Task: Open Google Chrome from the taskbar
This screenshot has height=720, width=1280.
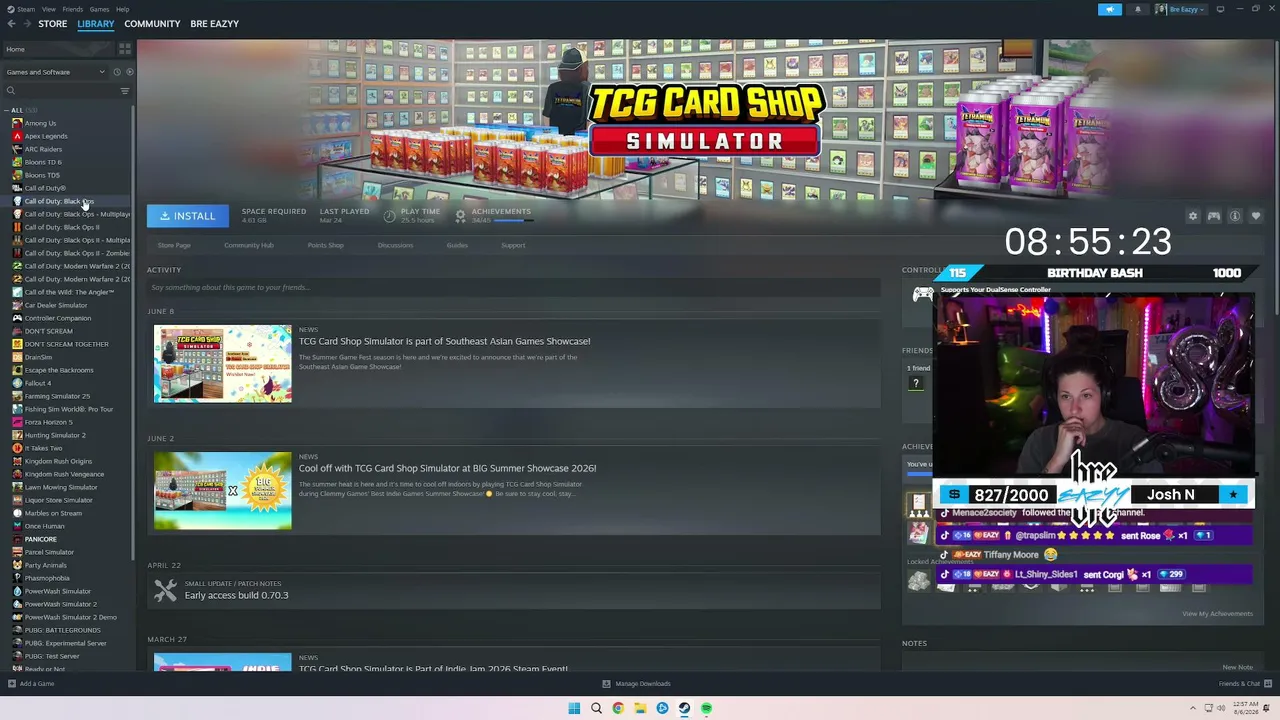Action: [x=618, y=708]
